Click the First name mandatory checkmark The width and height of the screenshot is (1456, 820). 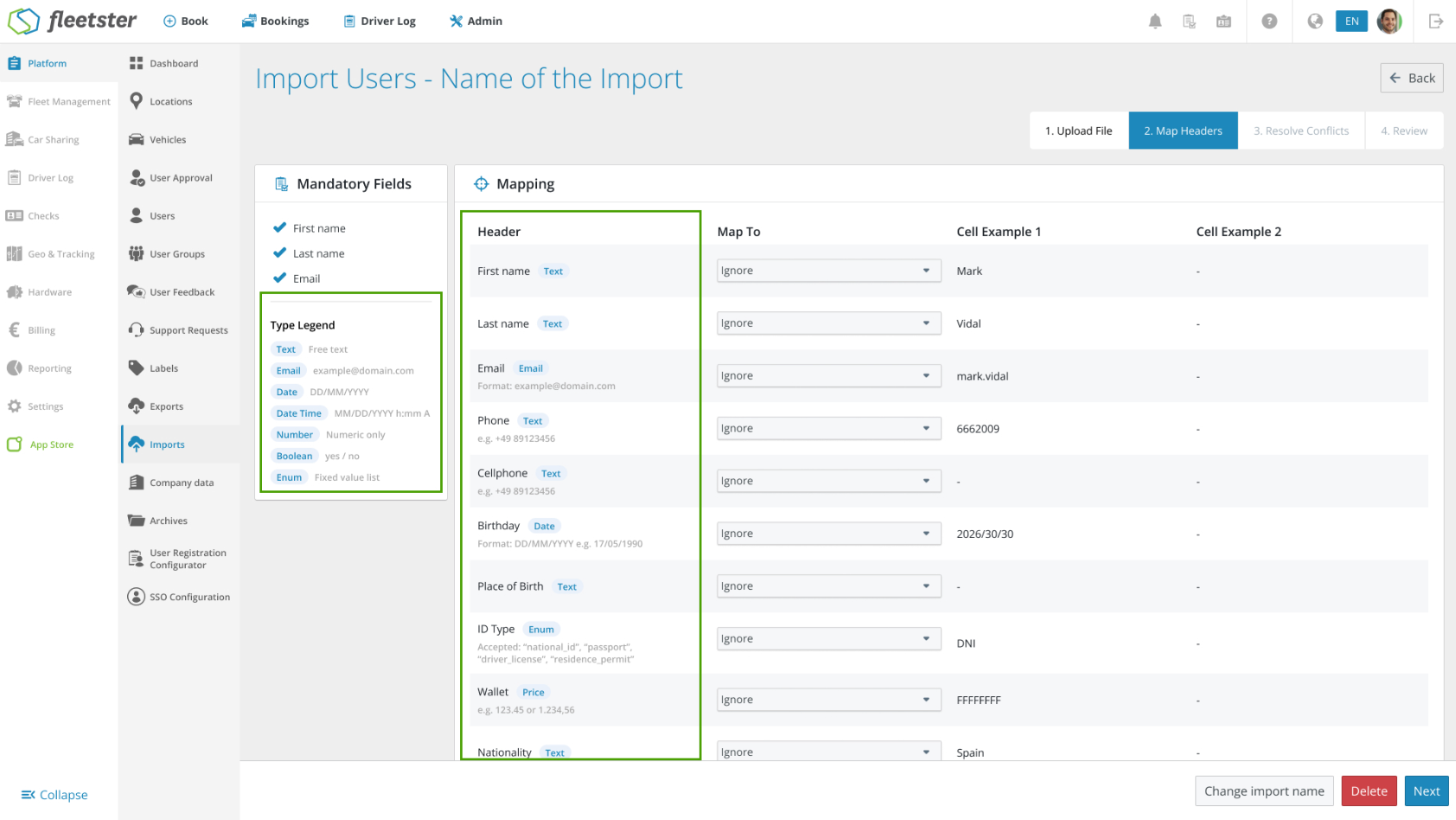pos(279,228)
